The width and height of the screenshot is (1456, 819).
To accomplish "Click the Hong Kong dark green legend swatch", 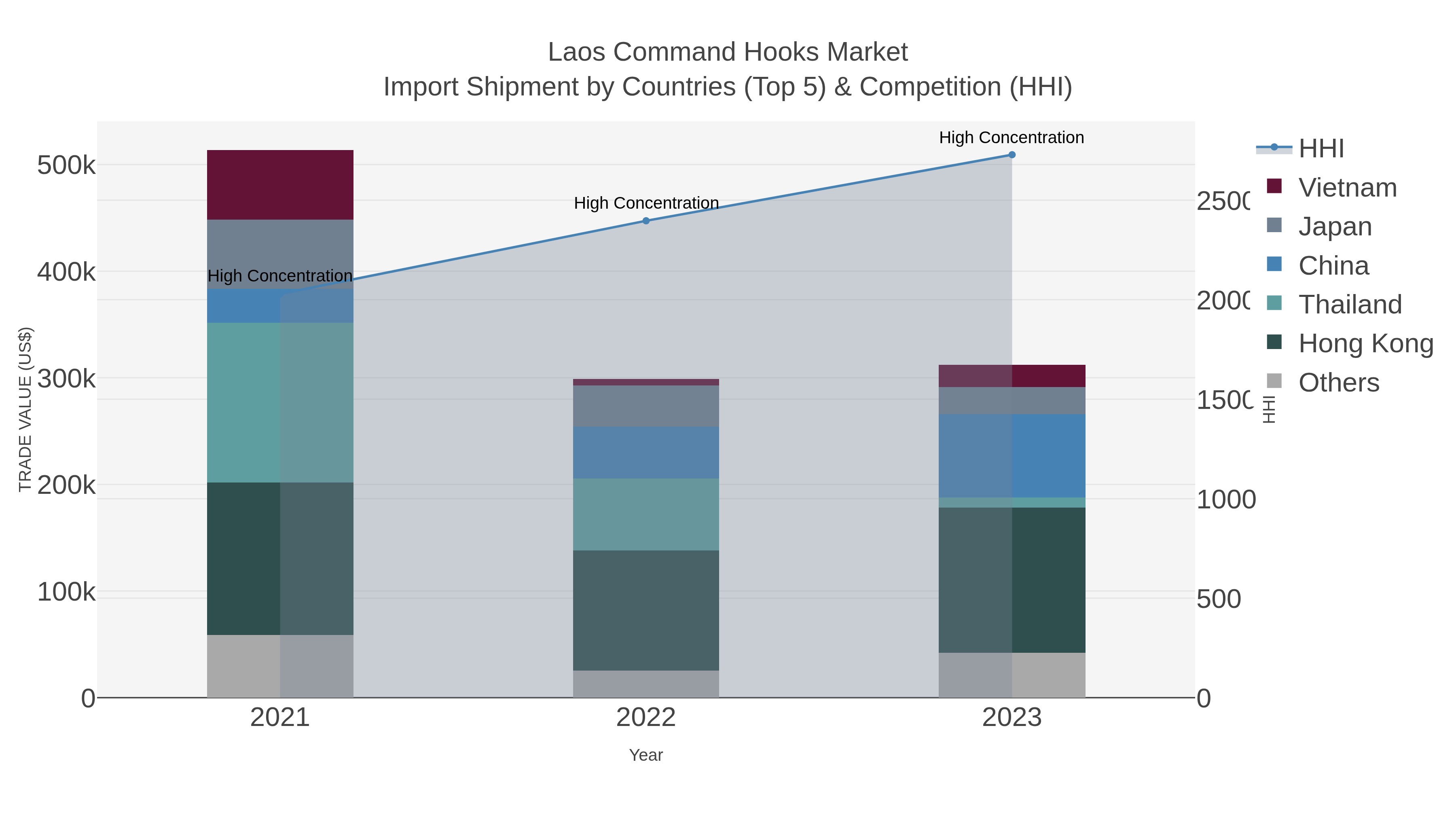I will point(1274,342).
